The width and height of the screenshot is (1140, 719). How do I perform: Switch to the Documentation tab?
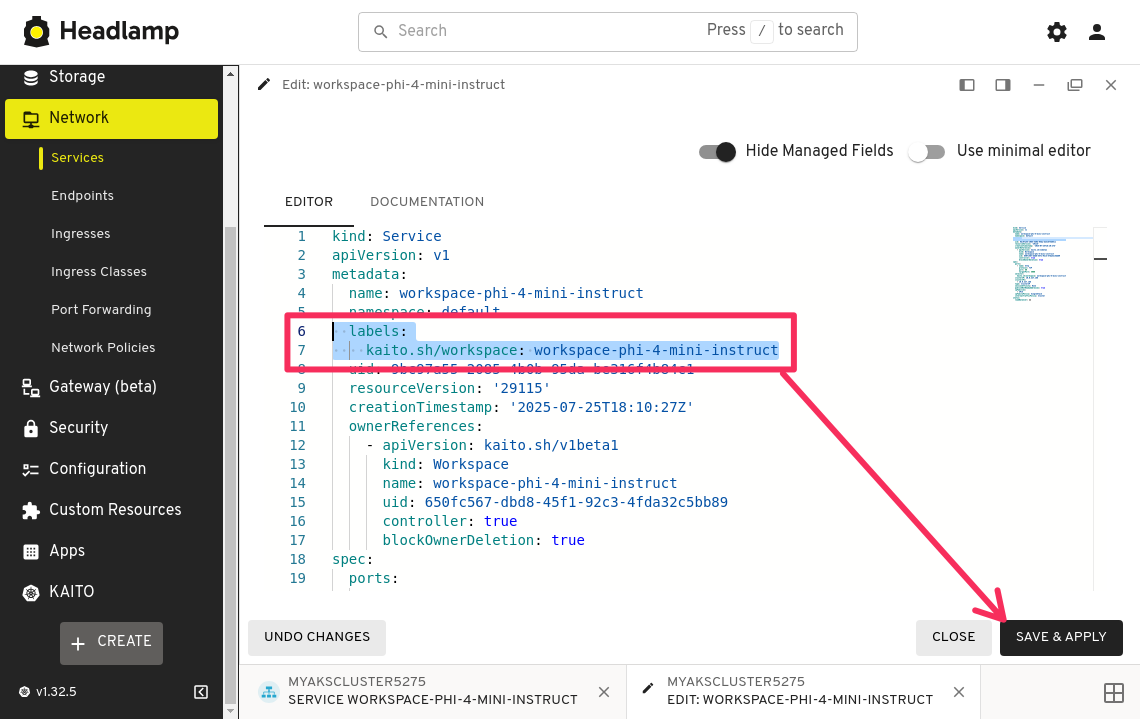(427, 202)
